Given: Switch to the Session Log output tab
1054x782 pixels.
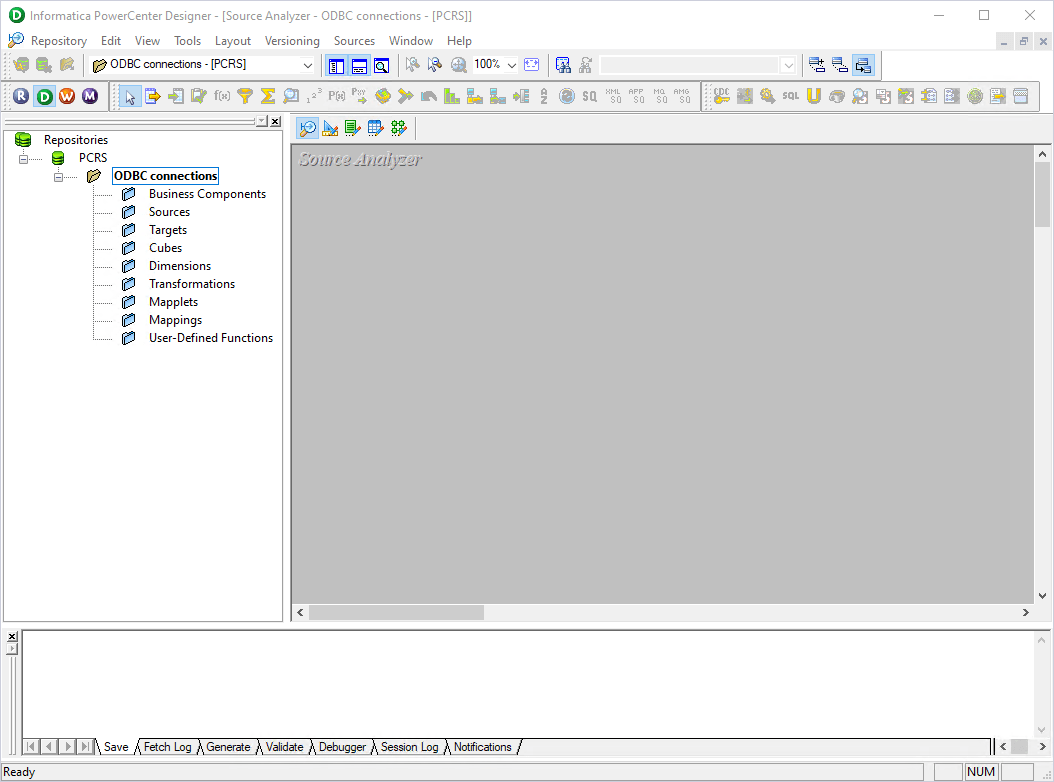Looking at the screenshot, I should tap(409, 747).
